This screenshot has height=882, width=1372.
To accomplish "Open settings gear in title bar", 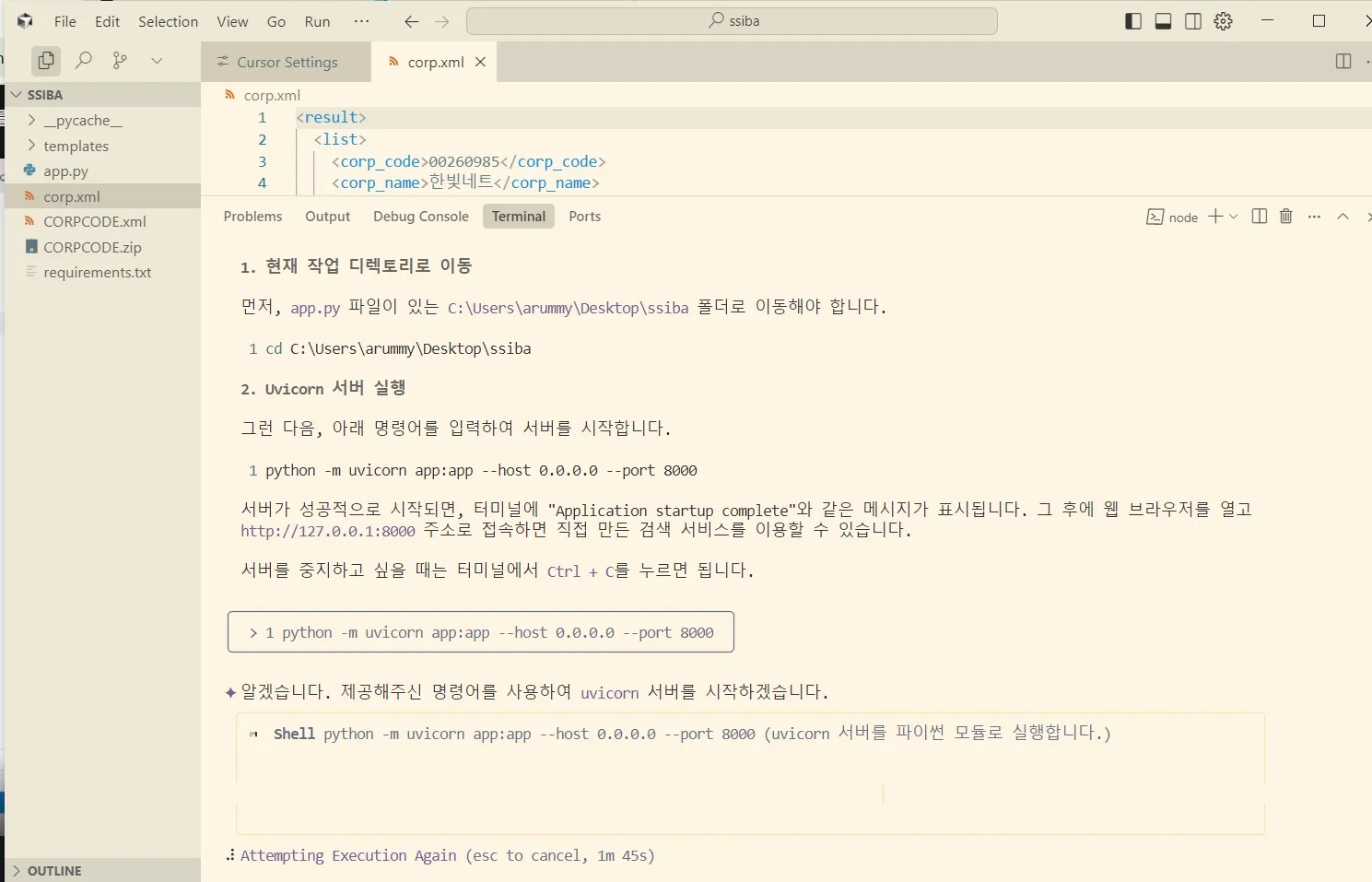I will [1223, 21].
